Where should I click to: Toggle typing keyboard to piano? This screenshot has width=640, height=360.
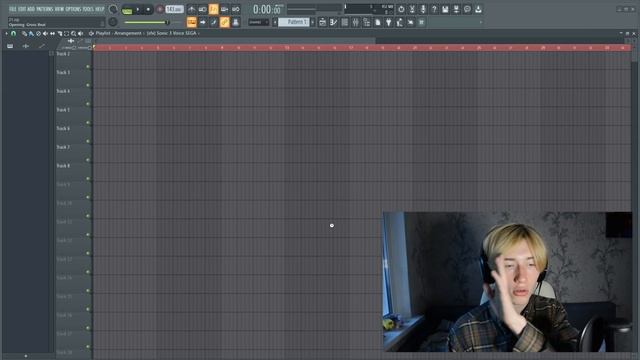(x=191, y=22)
